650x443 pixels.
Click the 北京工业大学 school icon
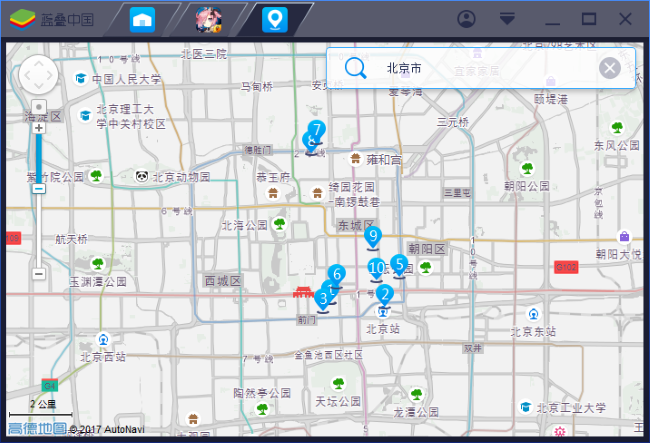[x=526, y=407]
